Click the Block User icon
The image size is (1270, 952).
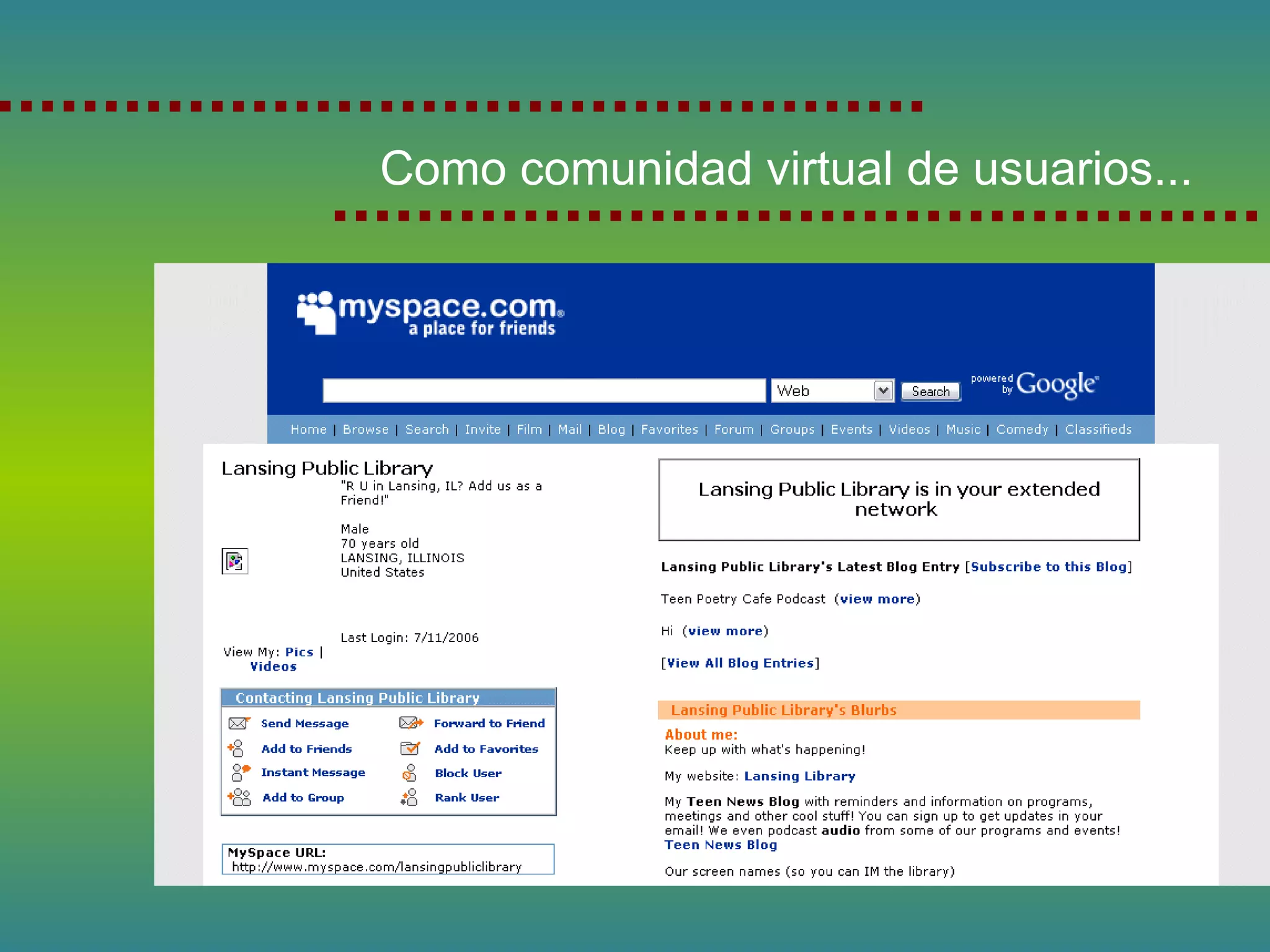point(410,773)
